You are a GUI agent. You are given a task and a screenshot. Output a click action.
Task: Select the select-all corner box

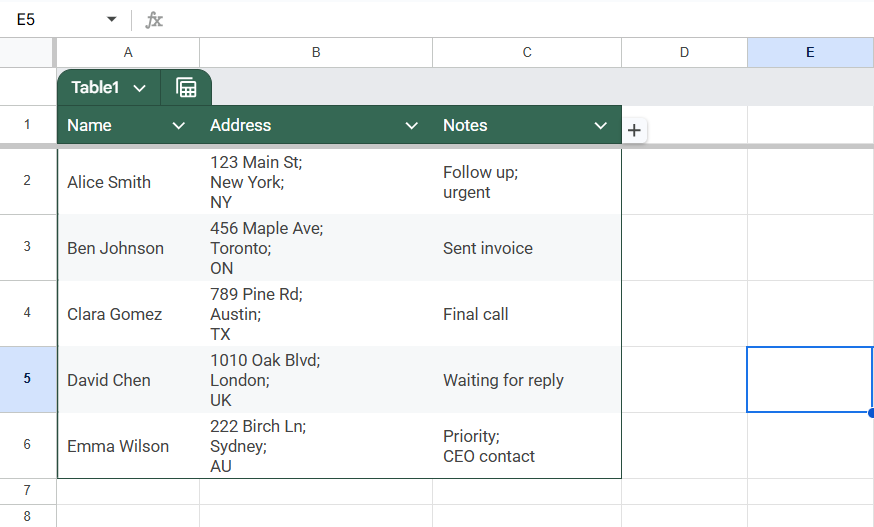coord(26,52)
